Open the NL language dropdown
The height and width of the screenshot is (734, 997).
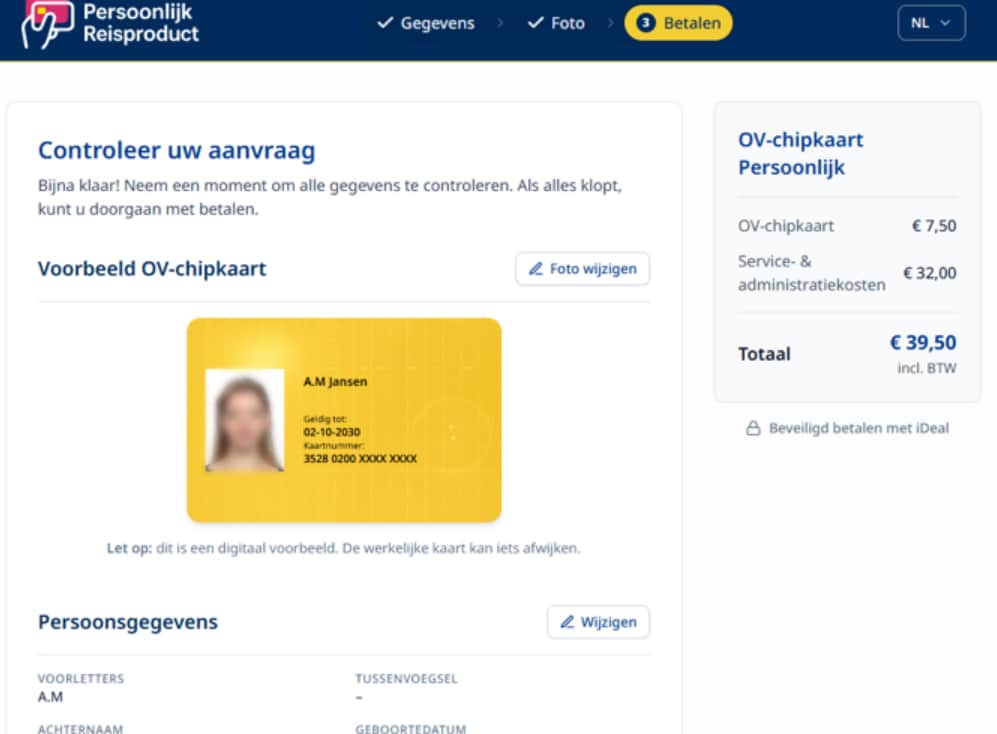[931, 23]
